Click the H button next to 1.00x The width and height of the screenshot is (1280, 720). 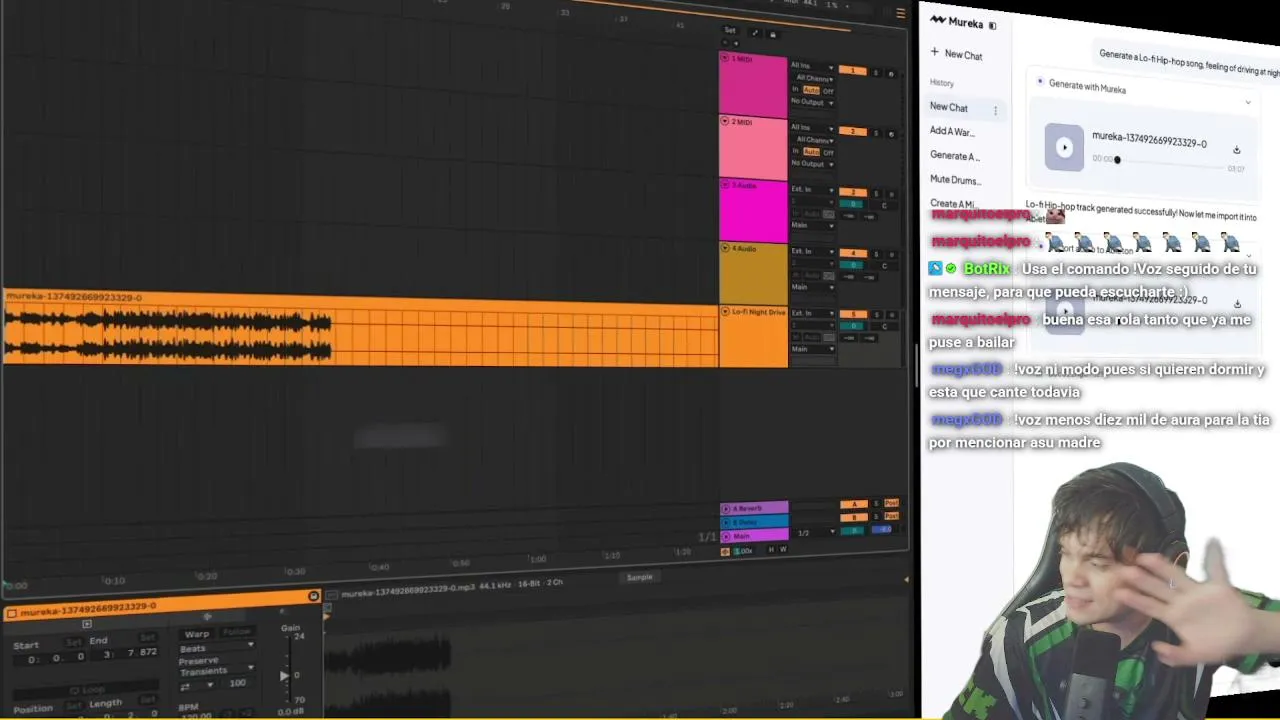click(x=771, y=550)
